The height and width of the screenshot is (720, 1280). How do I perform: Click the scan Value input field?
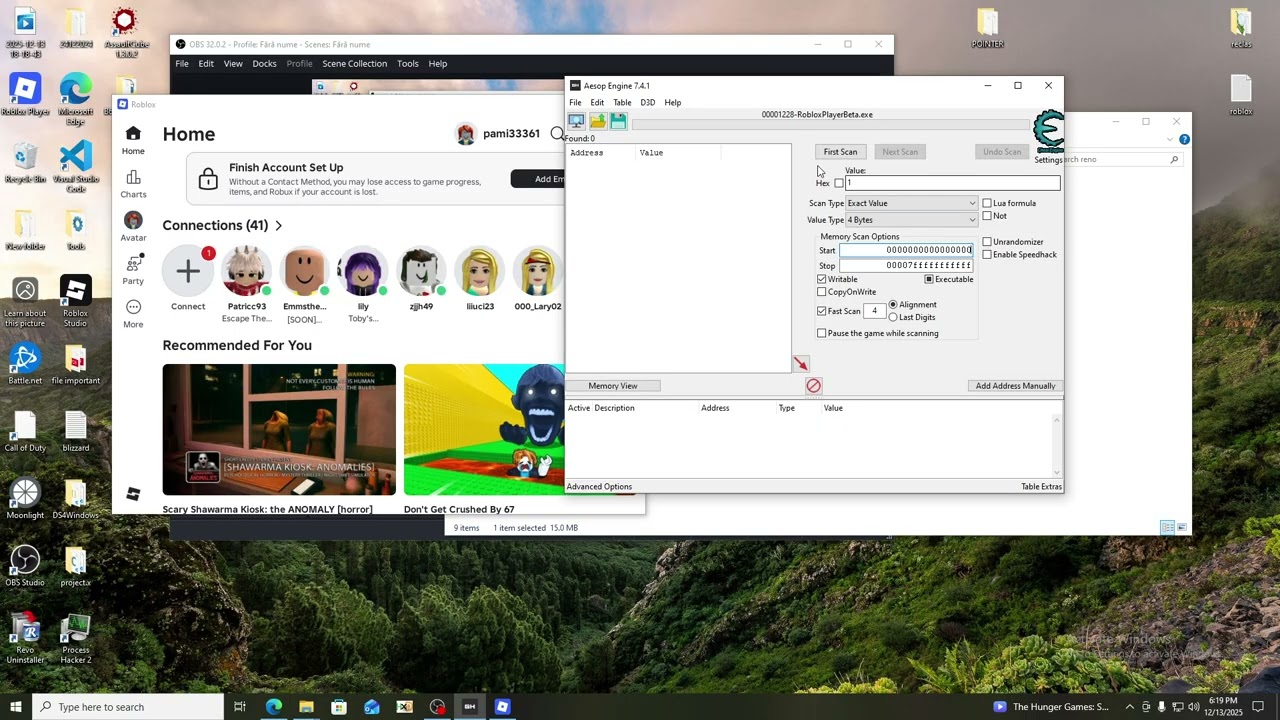[x=952, y=183]
